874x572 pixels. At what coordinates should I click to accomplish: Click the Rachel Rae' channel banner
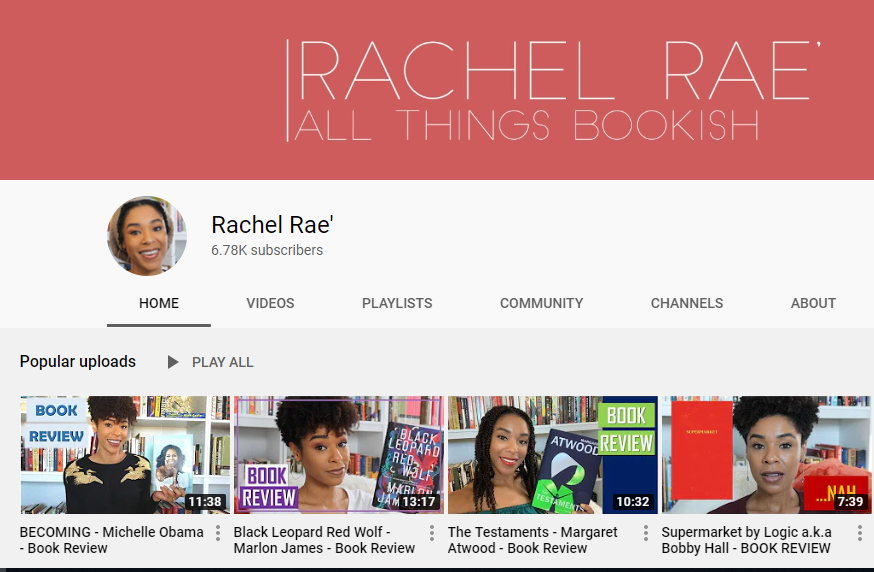click(x=437, y=90)
